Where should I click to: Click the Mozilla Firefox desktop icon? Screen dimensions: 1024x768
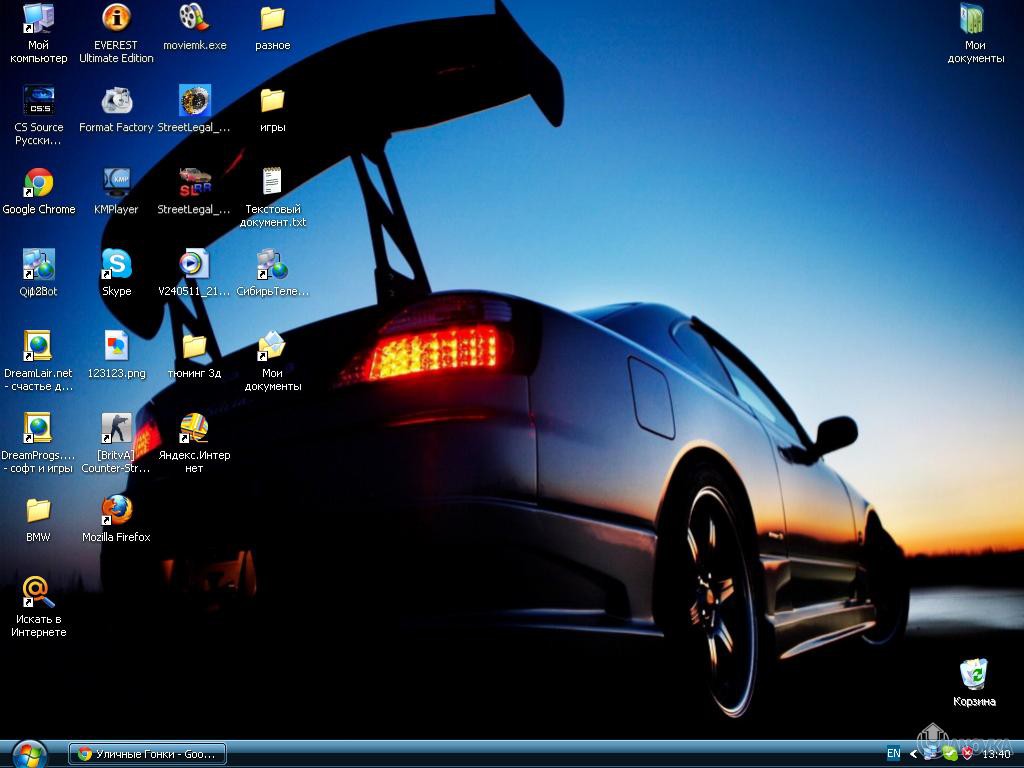click(117, 511)
